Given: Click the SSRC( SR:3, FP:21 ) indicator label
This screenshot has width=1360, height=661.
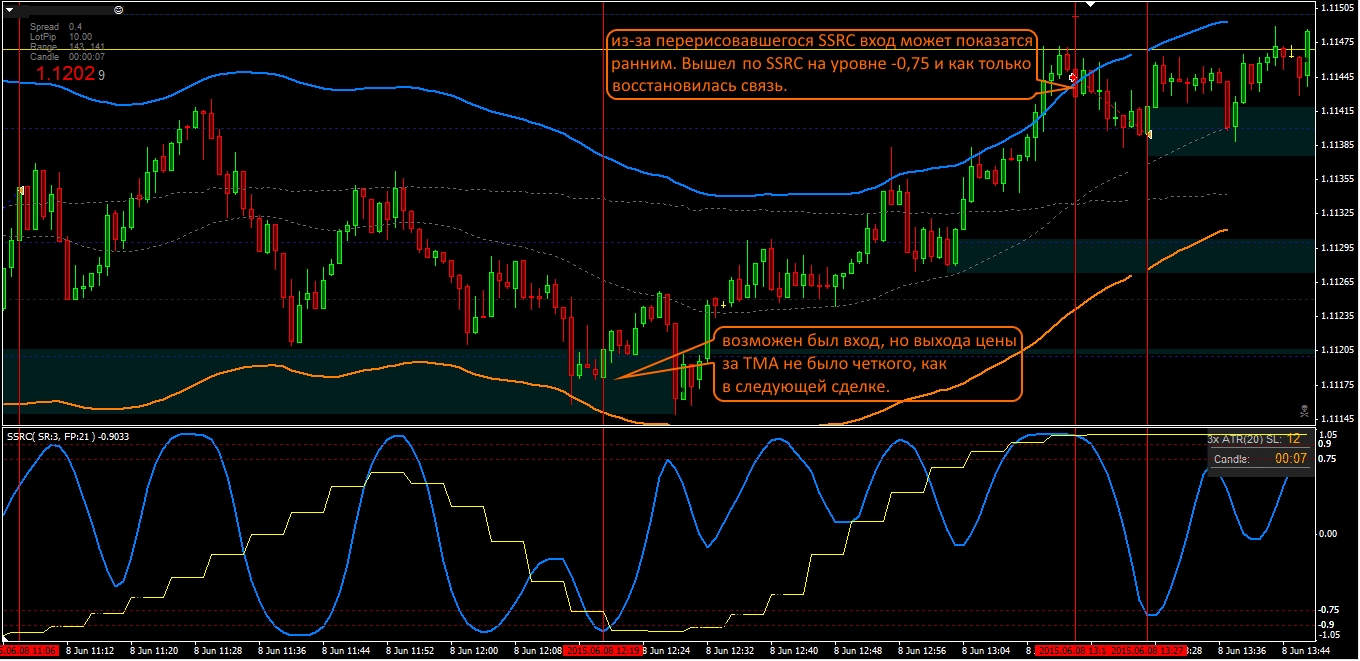Looking at the screenshot, I should coord(67,436).
